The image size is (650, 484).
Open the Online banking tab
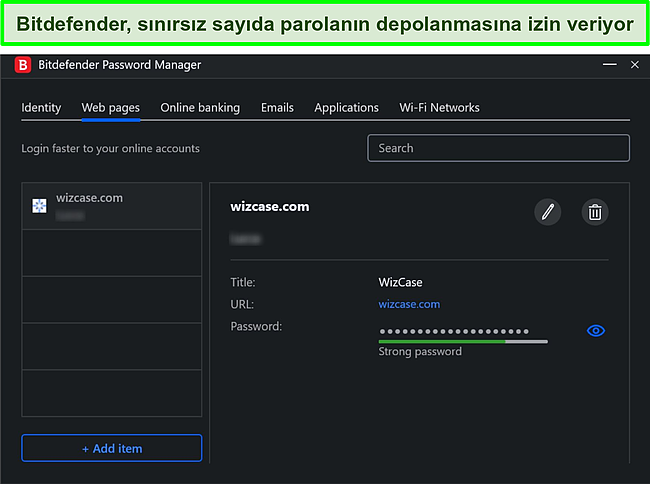pos(200,108)
